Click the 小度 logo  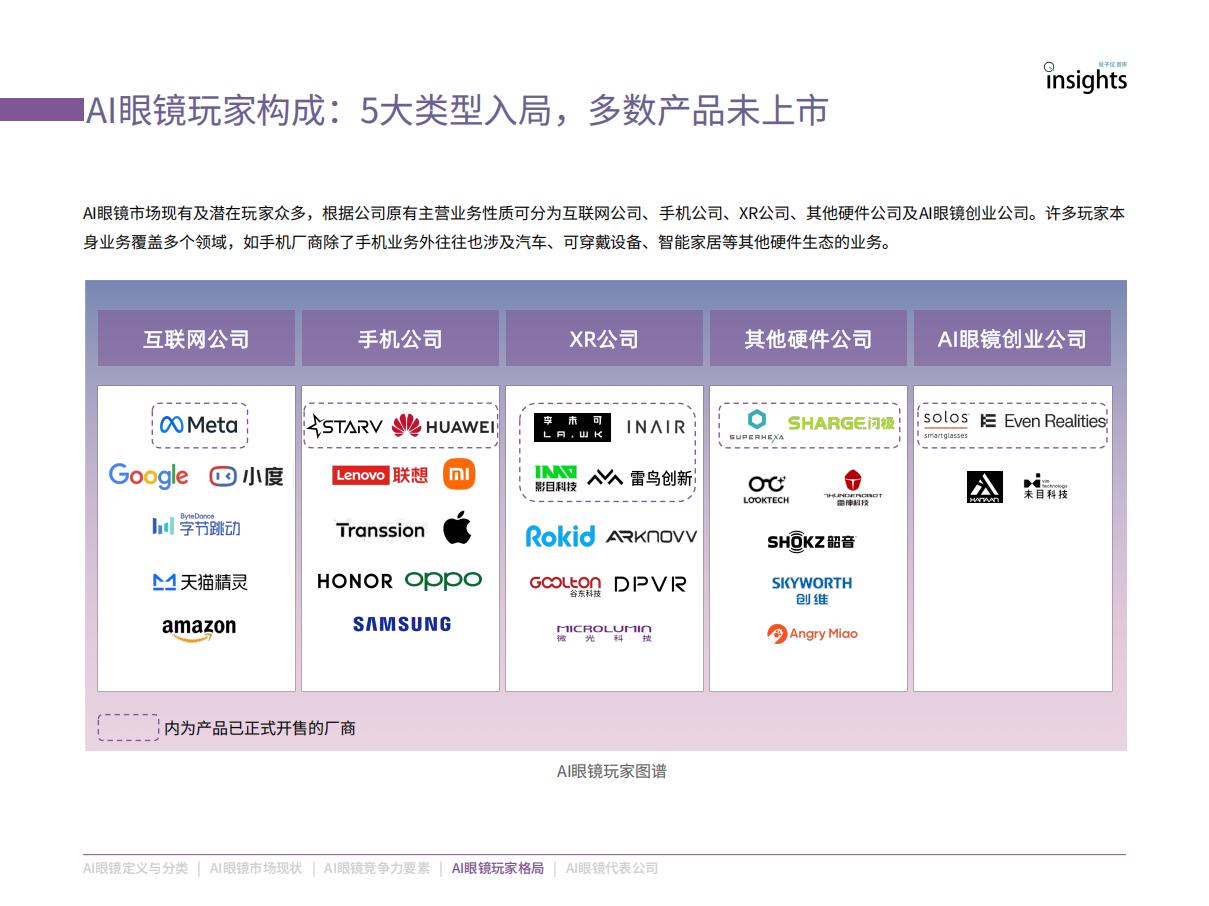tap(246, 477)
